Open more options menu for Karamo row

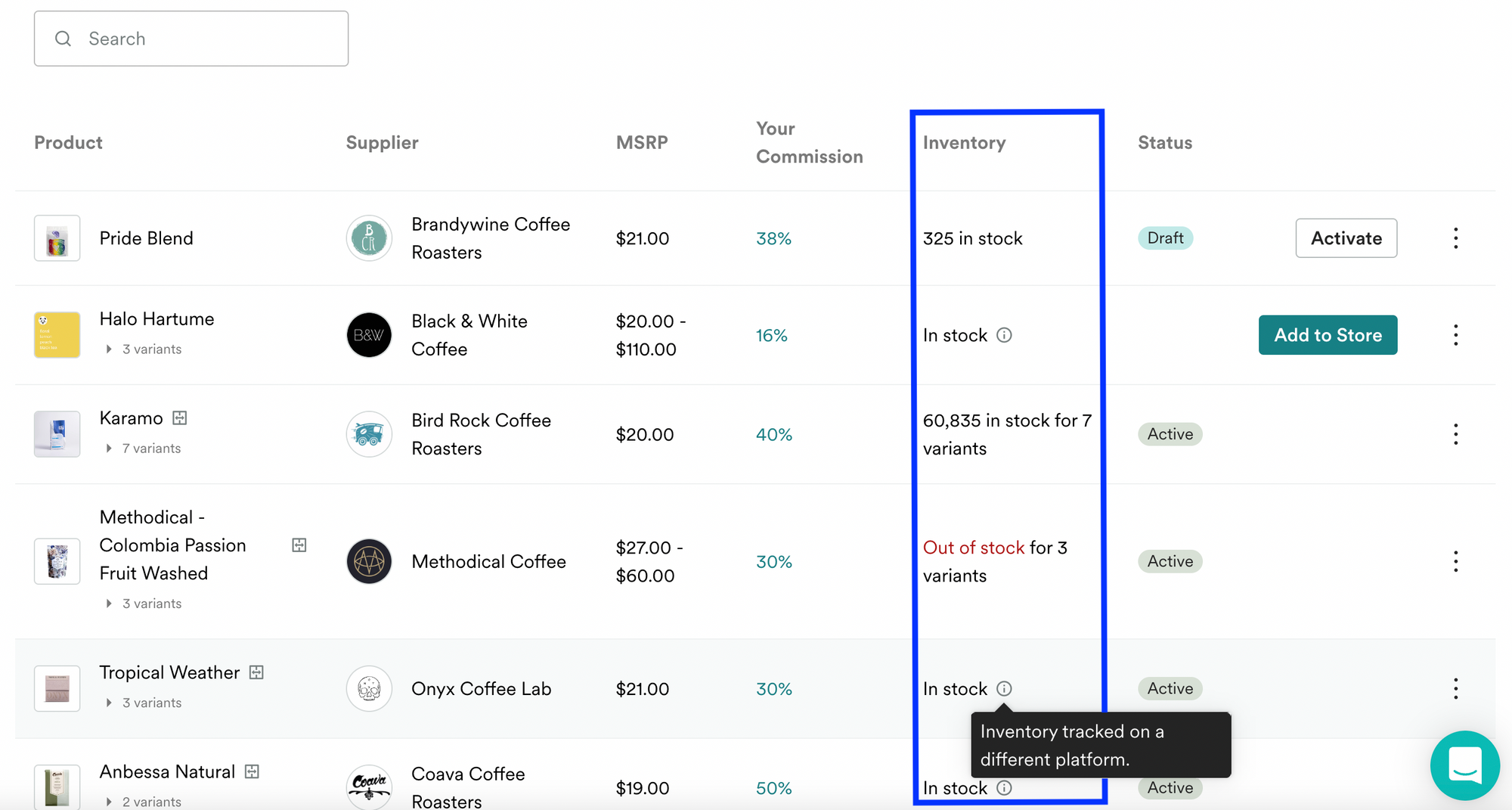tap(1455, 434)
